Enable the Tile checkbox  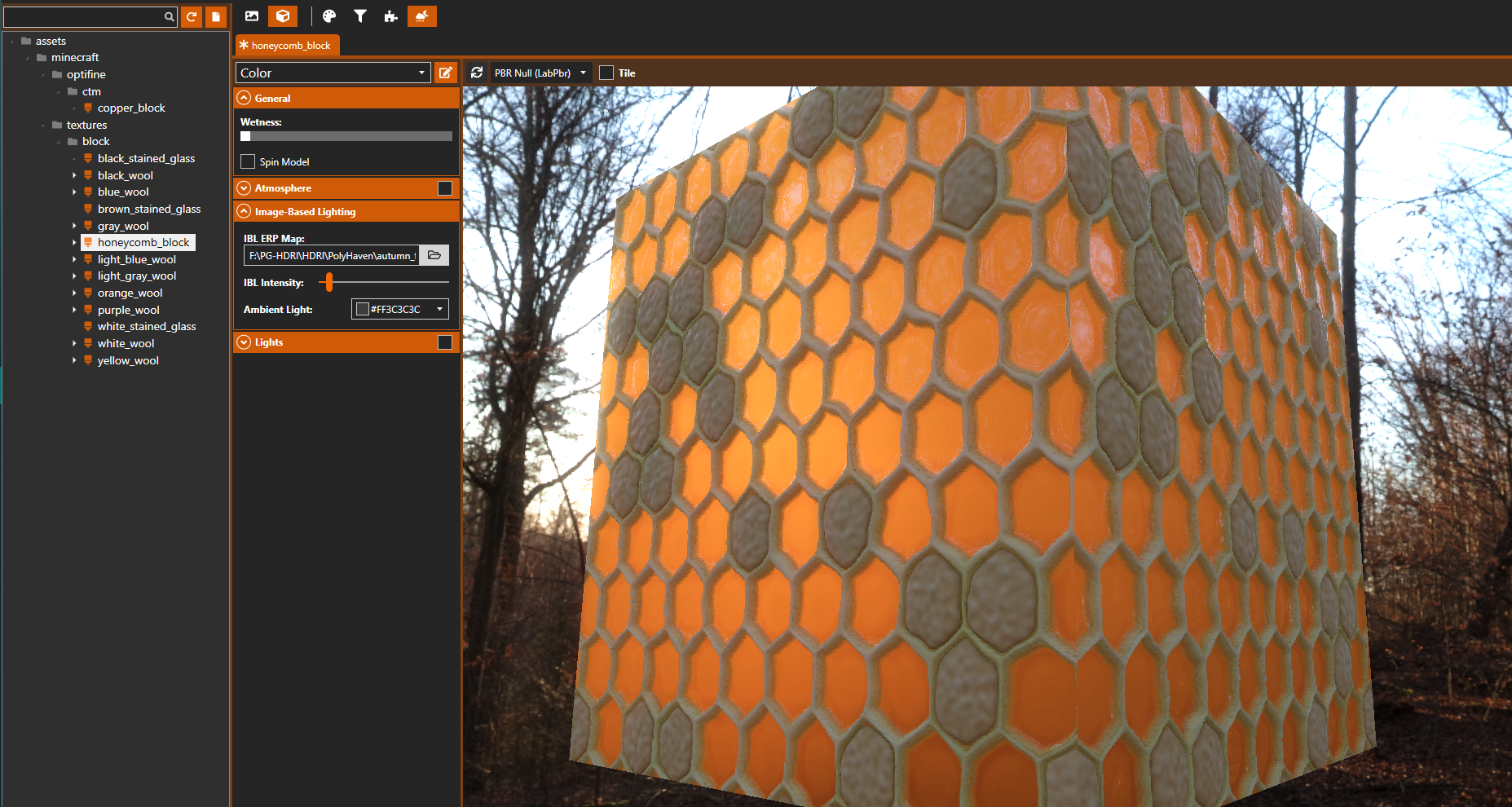(606, 73)
